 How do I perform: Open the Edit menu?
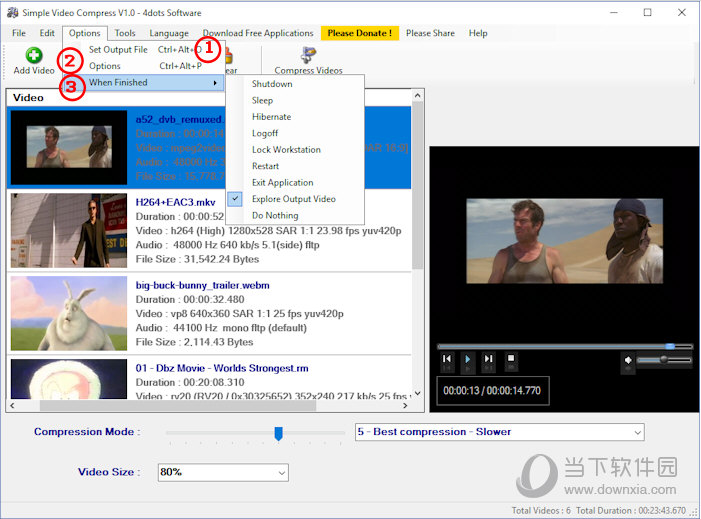(47, 33)
